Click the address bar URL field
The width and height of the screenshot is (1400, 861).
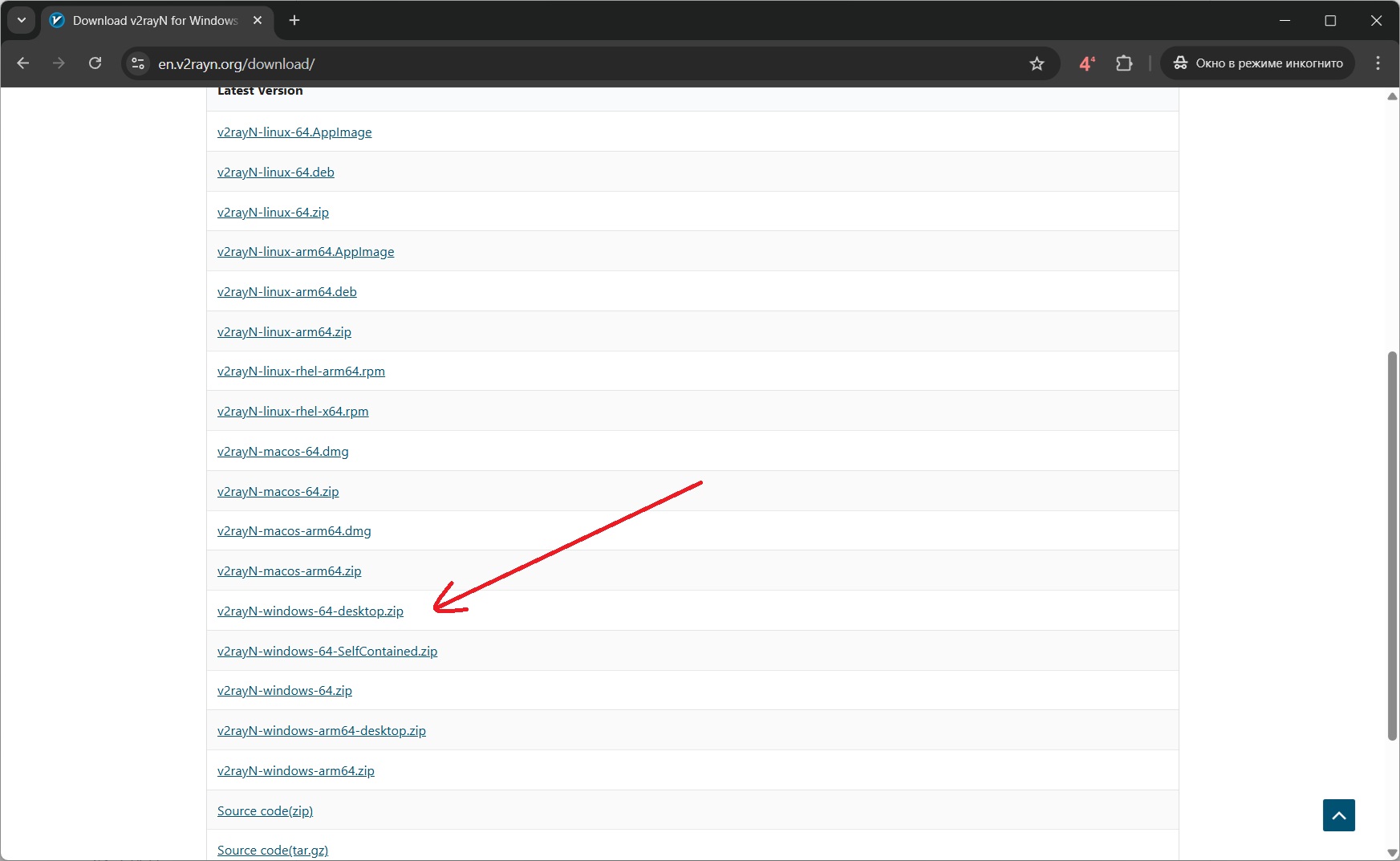562,63
